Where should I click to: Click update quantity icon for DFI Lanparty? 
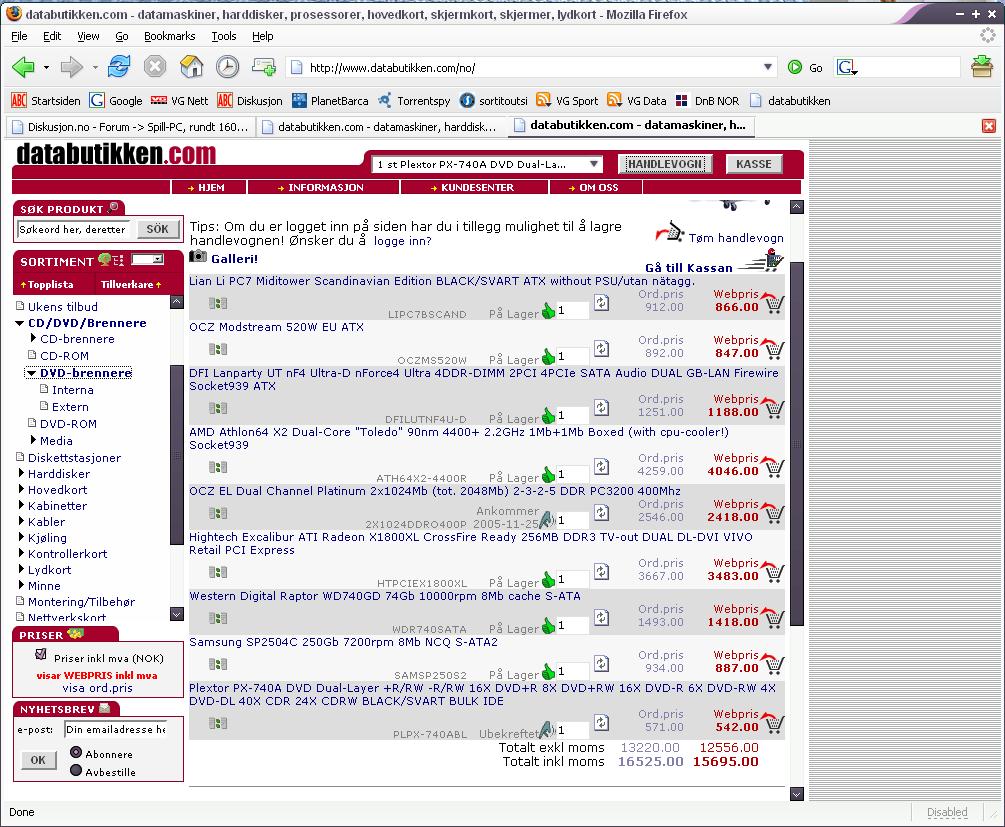tap(601, 407)
